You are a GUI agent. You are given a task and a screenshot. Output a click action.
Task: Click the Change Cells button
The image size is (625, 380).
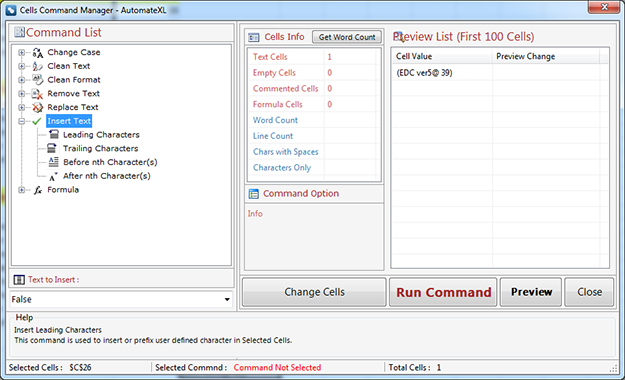click(x=314, y=292)
